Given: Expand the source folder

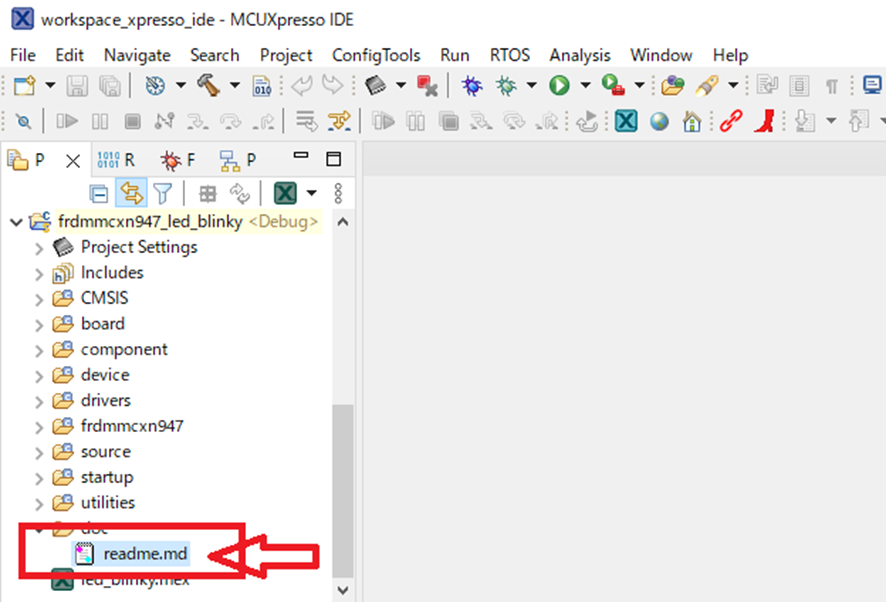Looking at the screenshot, I should point(39,453).
